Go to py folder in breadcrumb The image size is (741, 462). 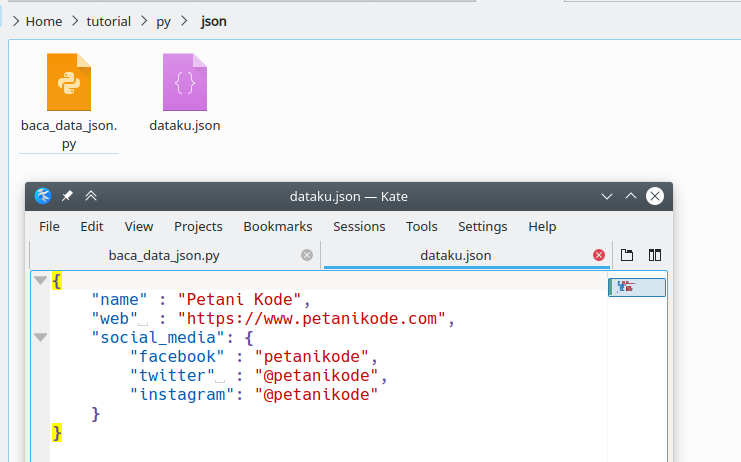[x=164, y=22]
